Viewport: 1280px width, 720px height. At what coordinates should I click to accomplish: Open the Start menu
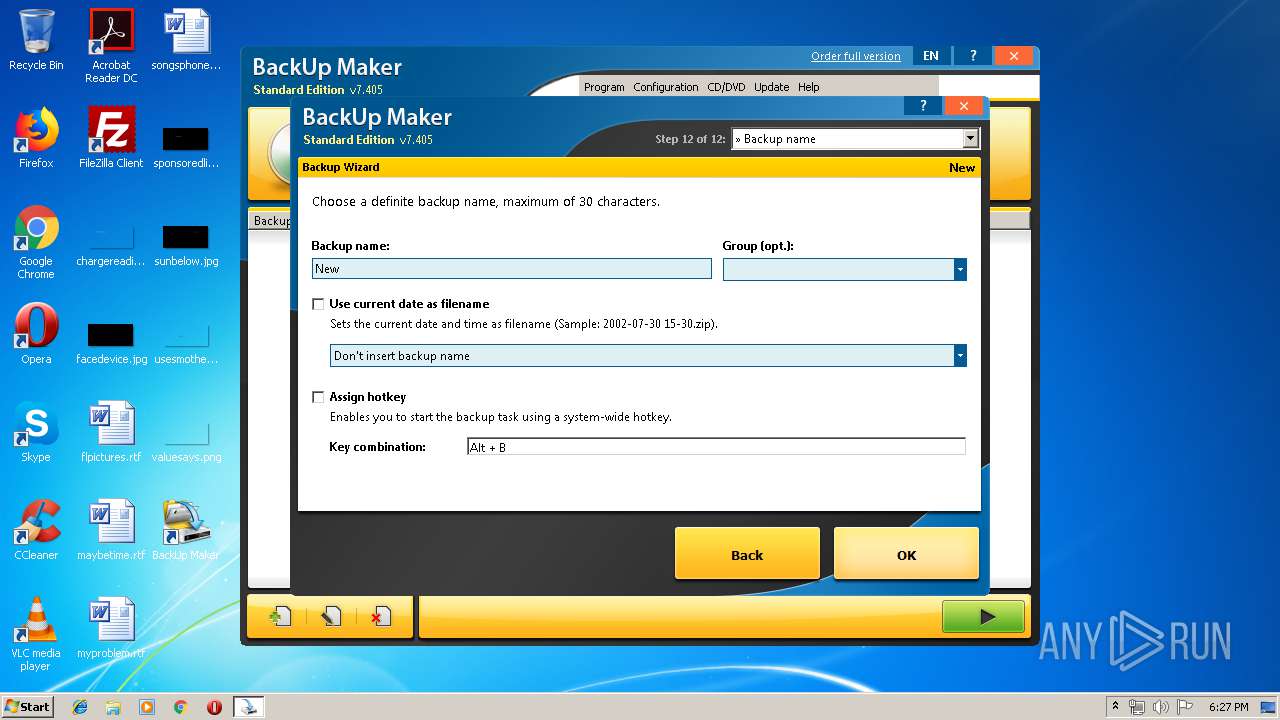coord(28,706)
